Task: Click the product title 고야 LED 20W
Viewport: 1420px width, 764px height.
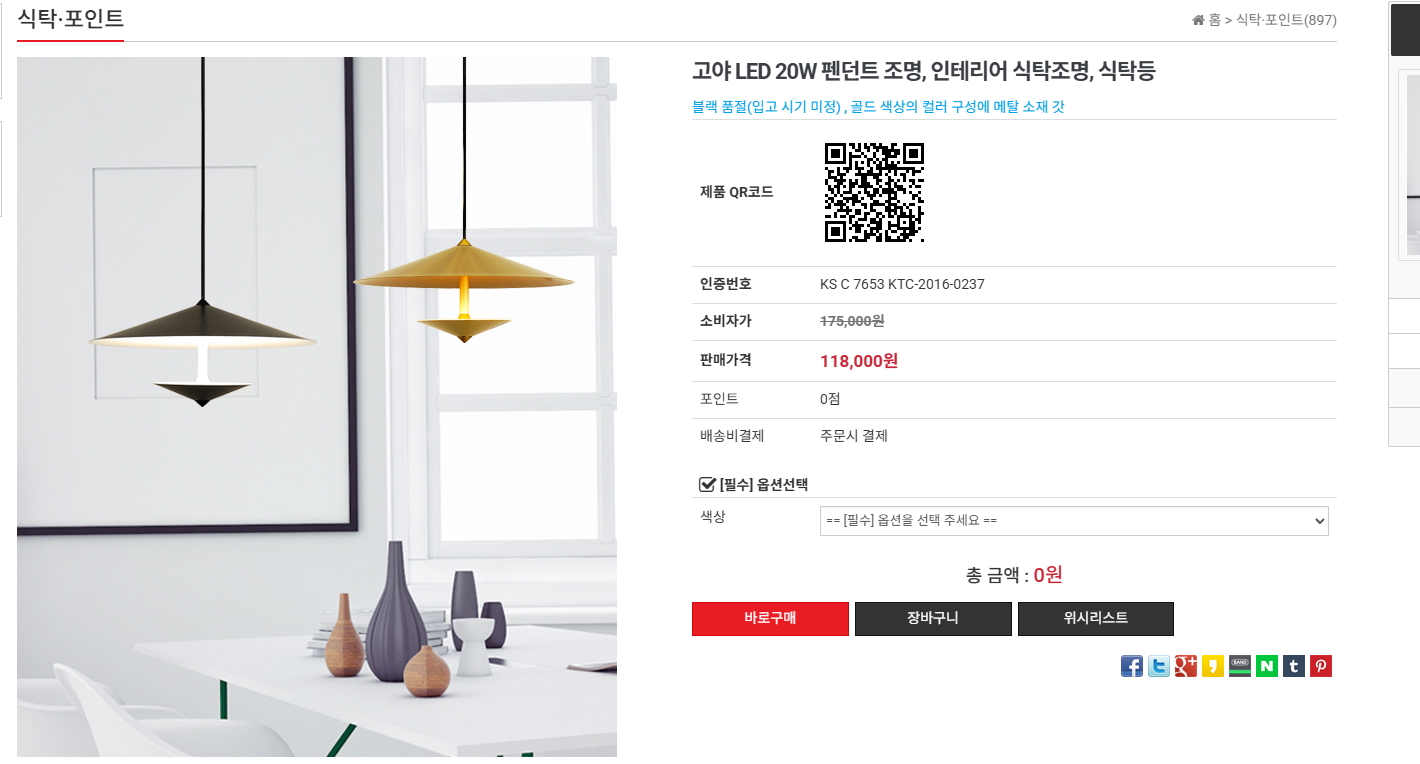Action: tap(923, 71)
